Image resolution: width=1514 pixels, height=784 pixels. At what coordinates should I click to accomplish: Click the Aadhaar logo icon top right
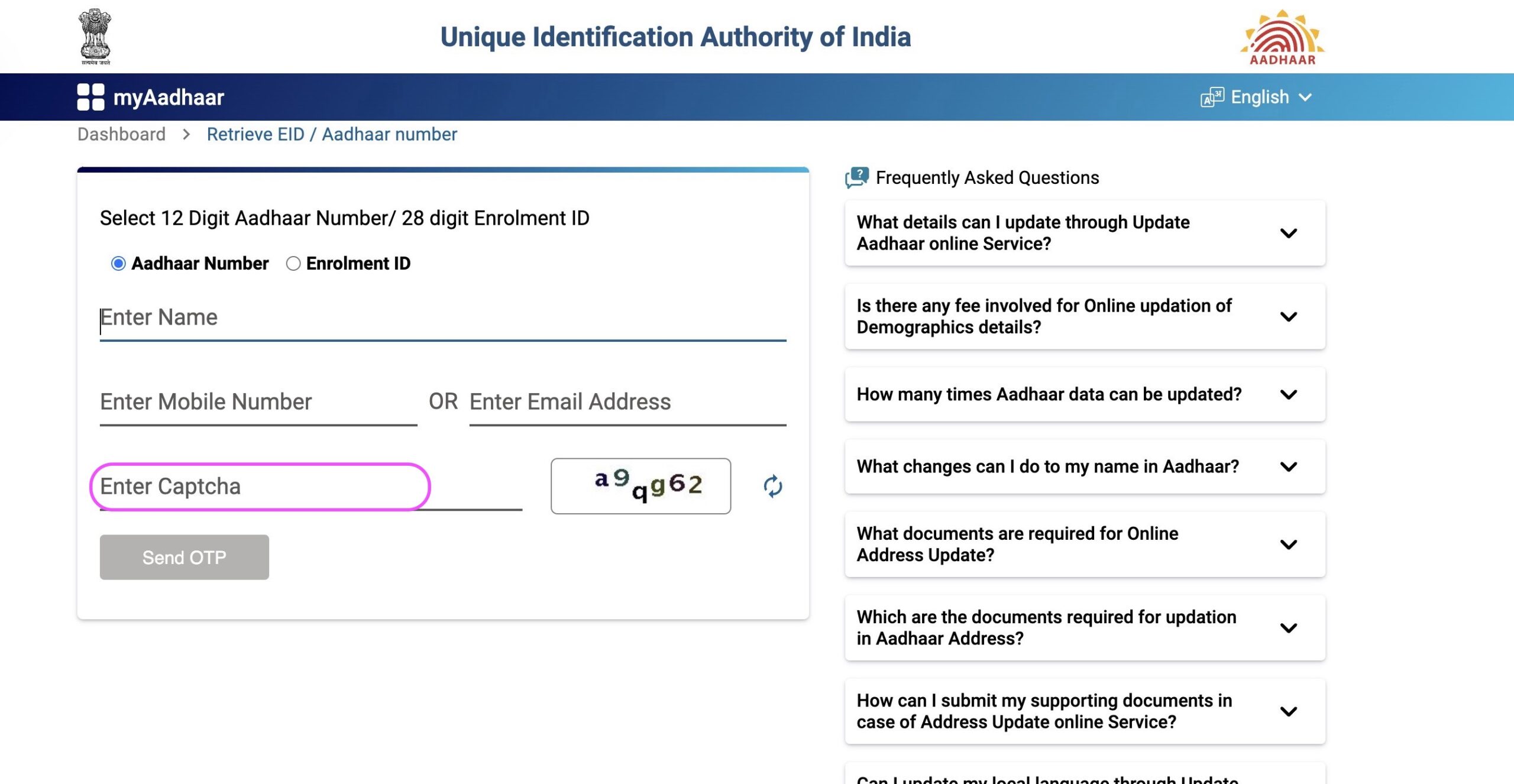[x=1281, y=36]
